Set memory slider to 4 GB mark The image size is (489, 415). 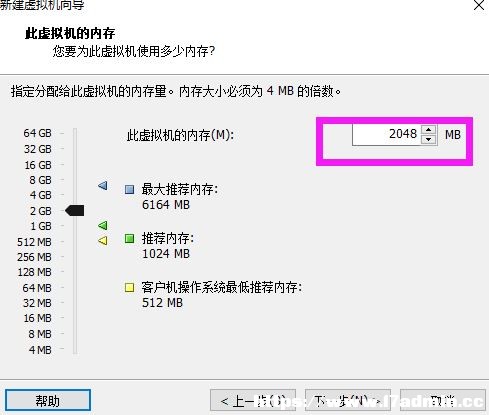coord(75,195)
